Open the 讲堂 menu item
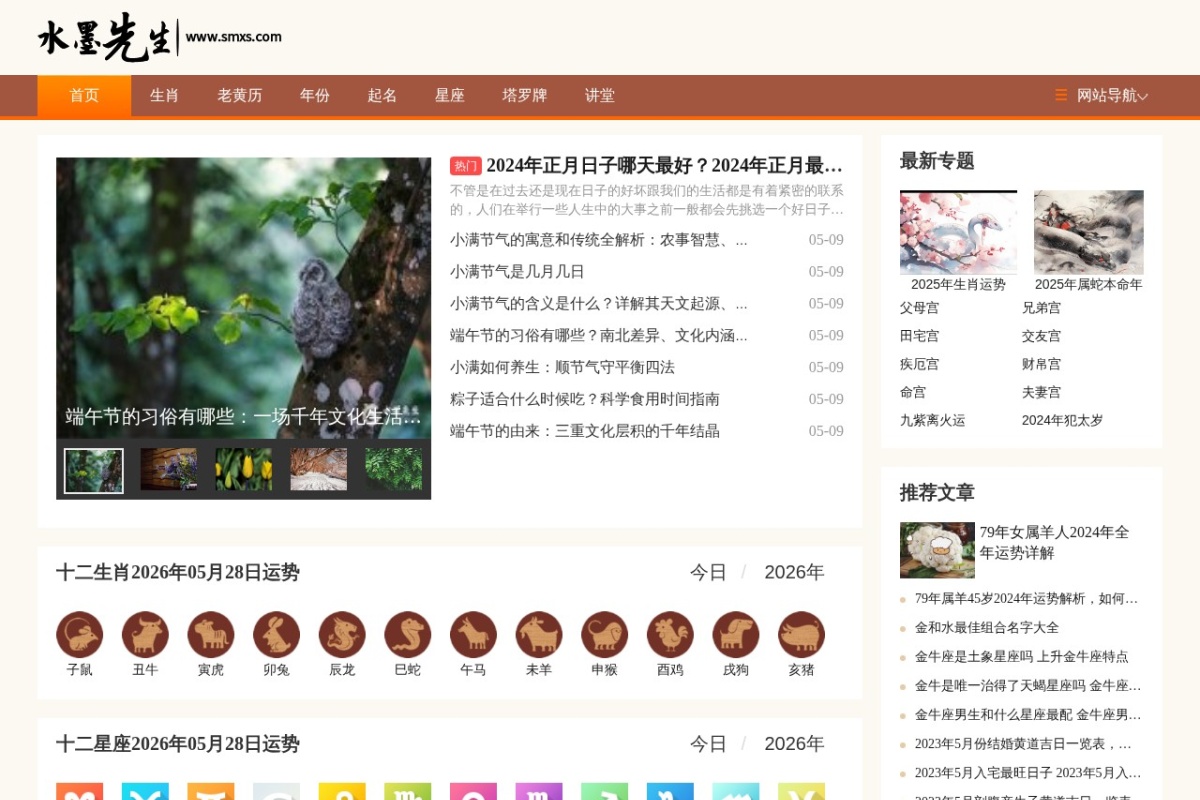 tap(600, 95)
